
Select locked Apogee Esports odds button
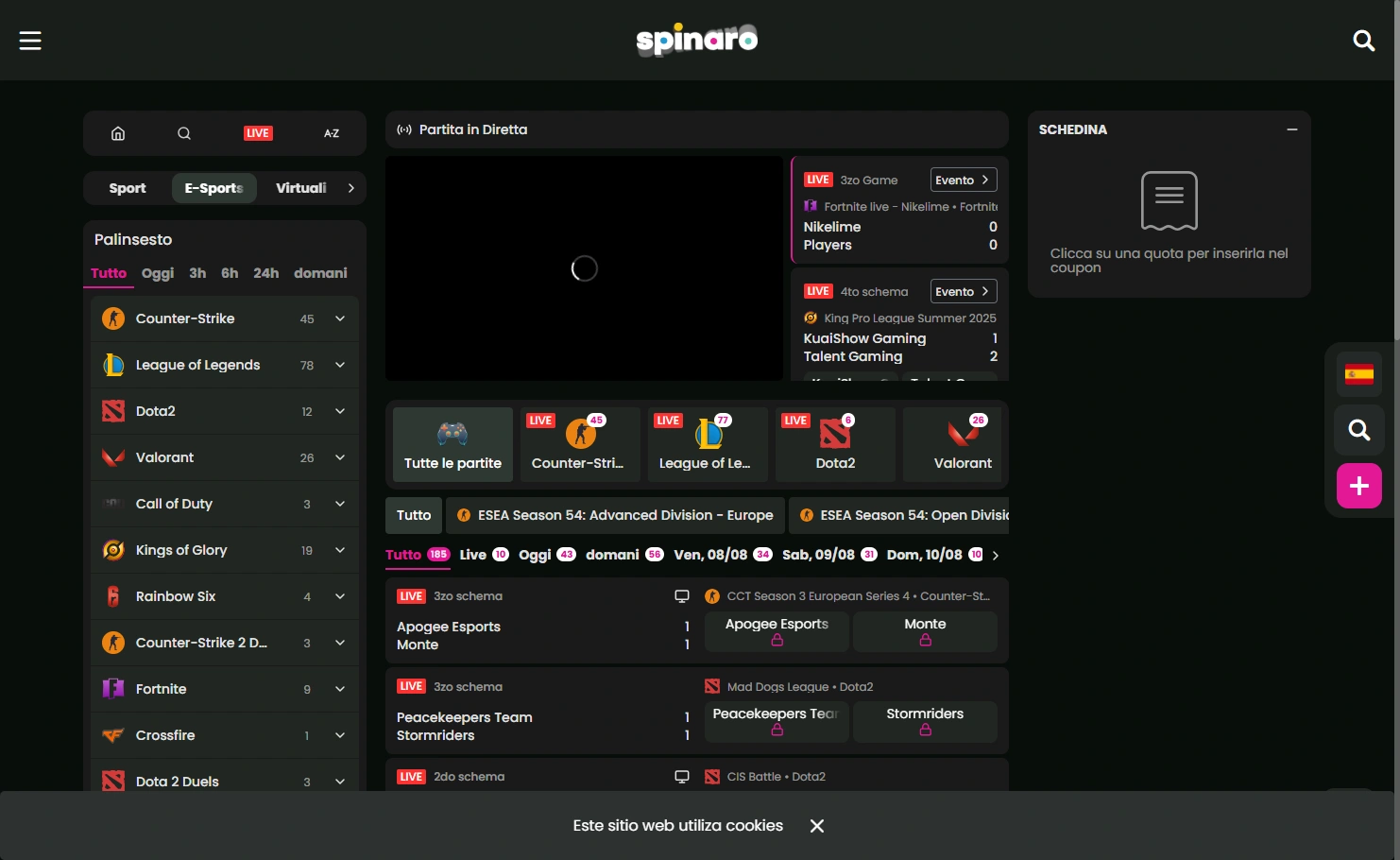[x=777, y=631]
